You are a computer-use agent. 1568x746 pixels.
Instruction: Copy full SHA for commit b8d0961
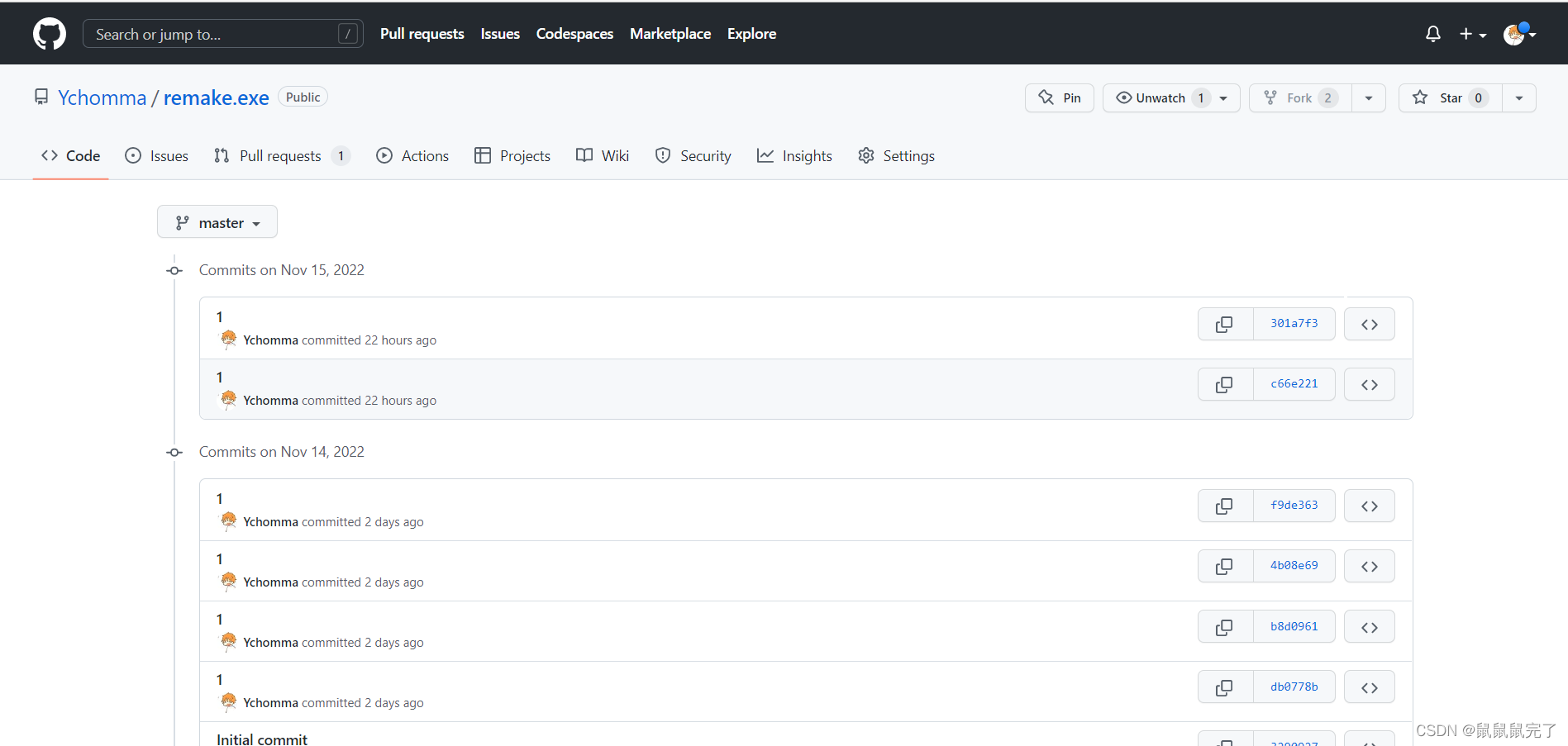coord(1225,626)
